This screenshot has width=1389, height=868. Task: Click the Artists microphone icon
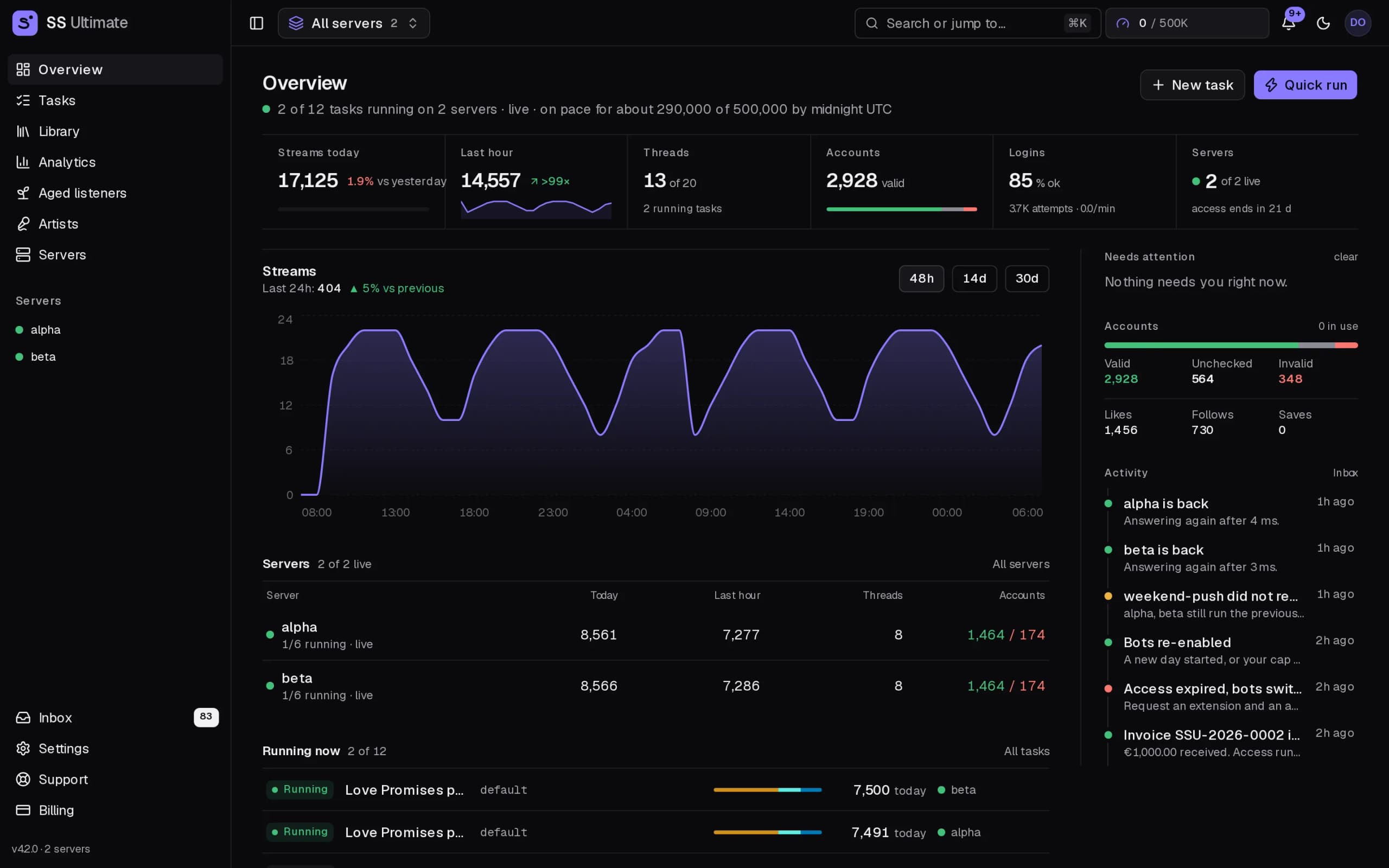23,224
